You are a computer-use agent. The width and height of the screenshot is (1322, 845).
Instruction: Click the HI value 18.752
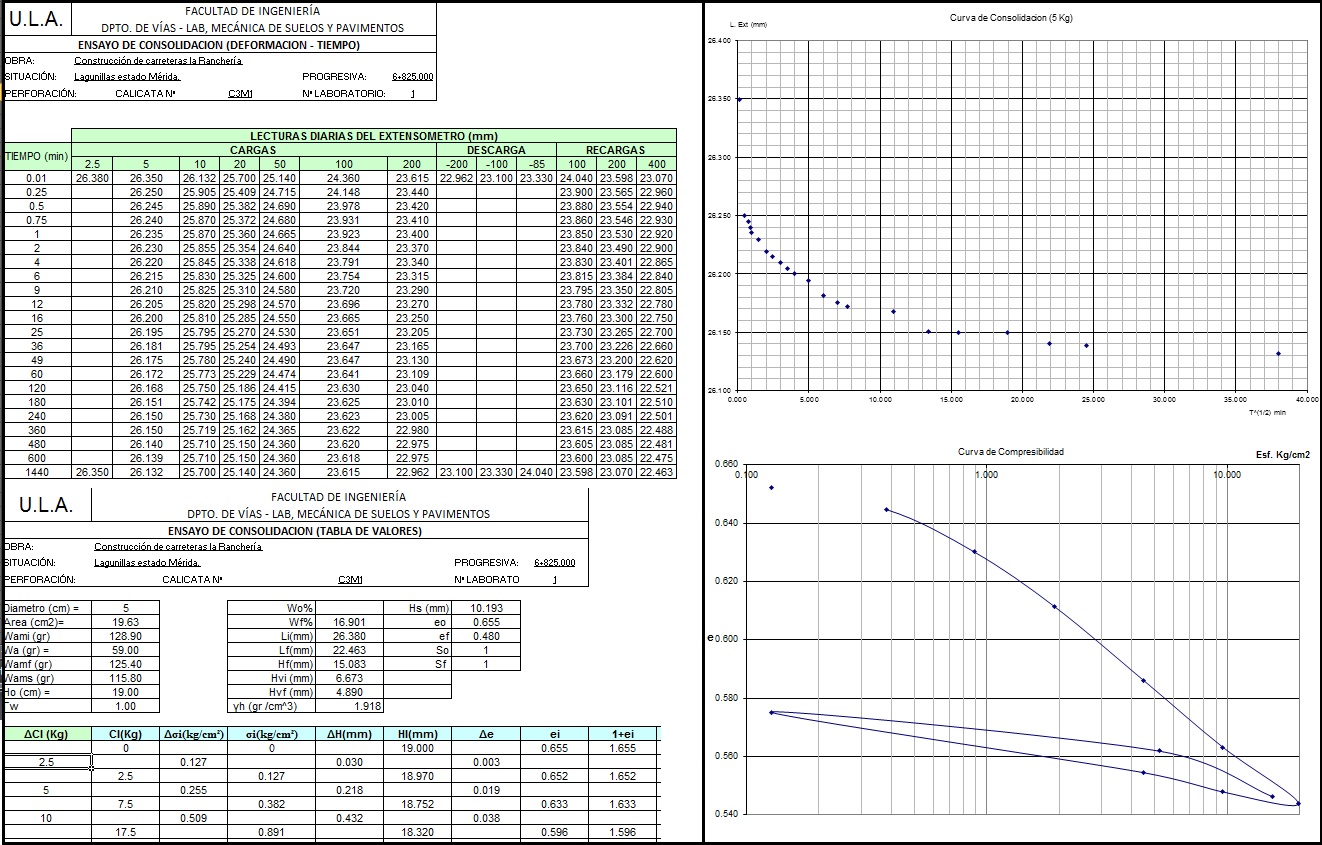pyautogui.click(x=418, y=804)
